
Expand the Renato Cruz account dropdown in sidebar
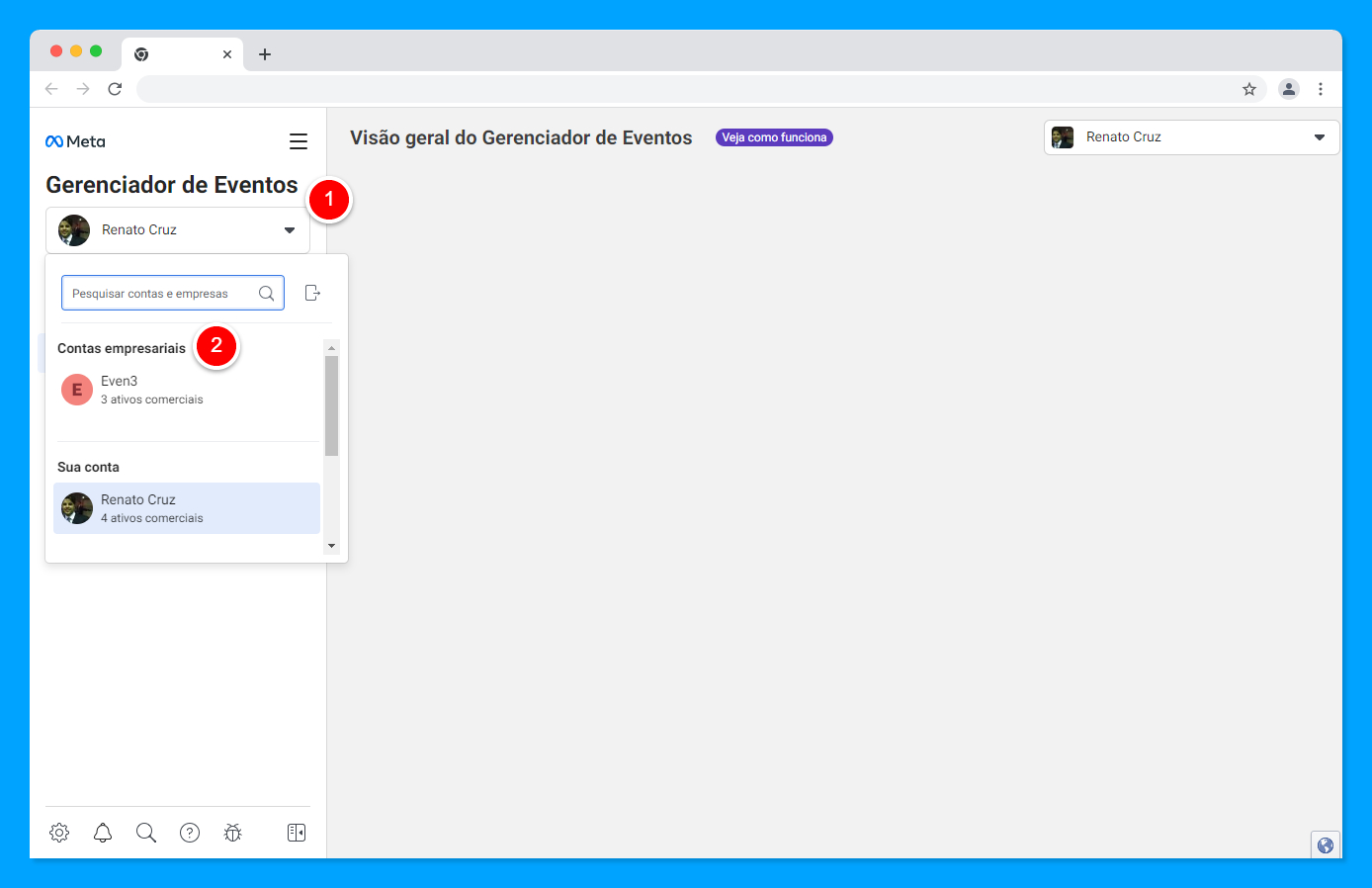coord(178,230)
